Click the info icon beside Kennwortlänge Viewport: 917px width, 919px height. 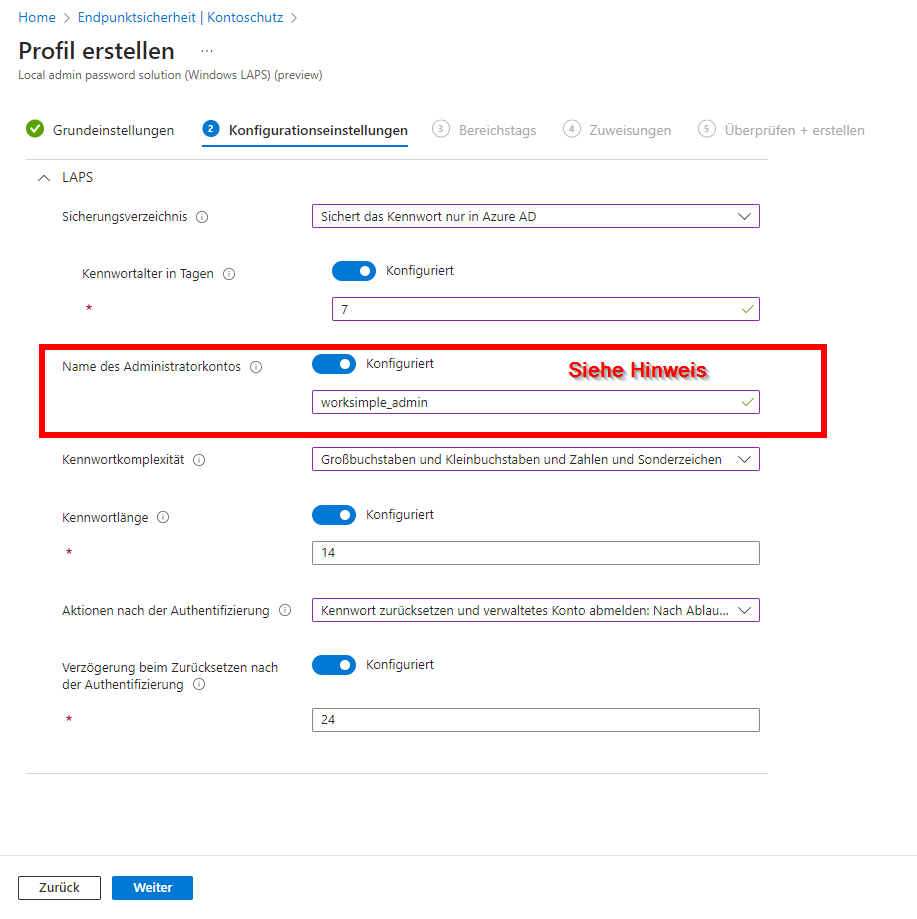[x=163, y=517]
